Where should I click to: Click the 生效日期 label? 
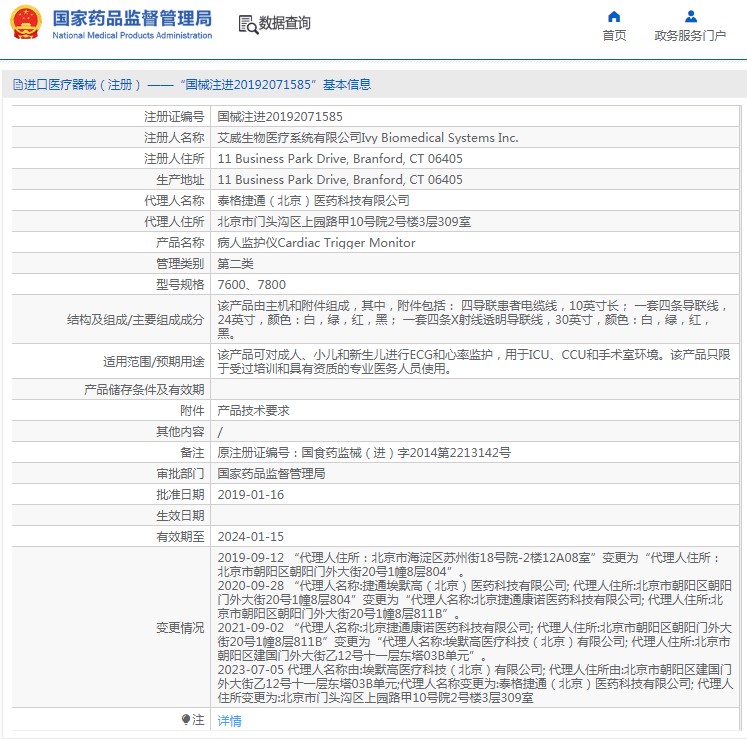(180, 516)
